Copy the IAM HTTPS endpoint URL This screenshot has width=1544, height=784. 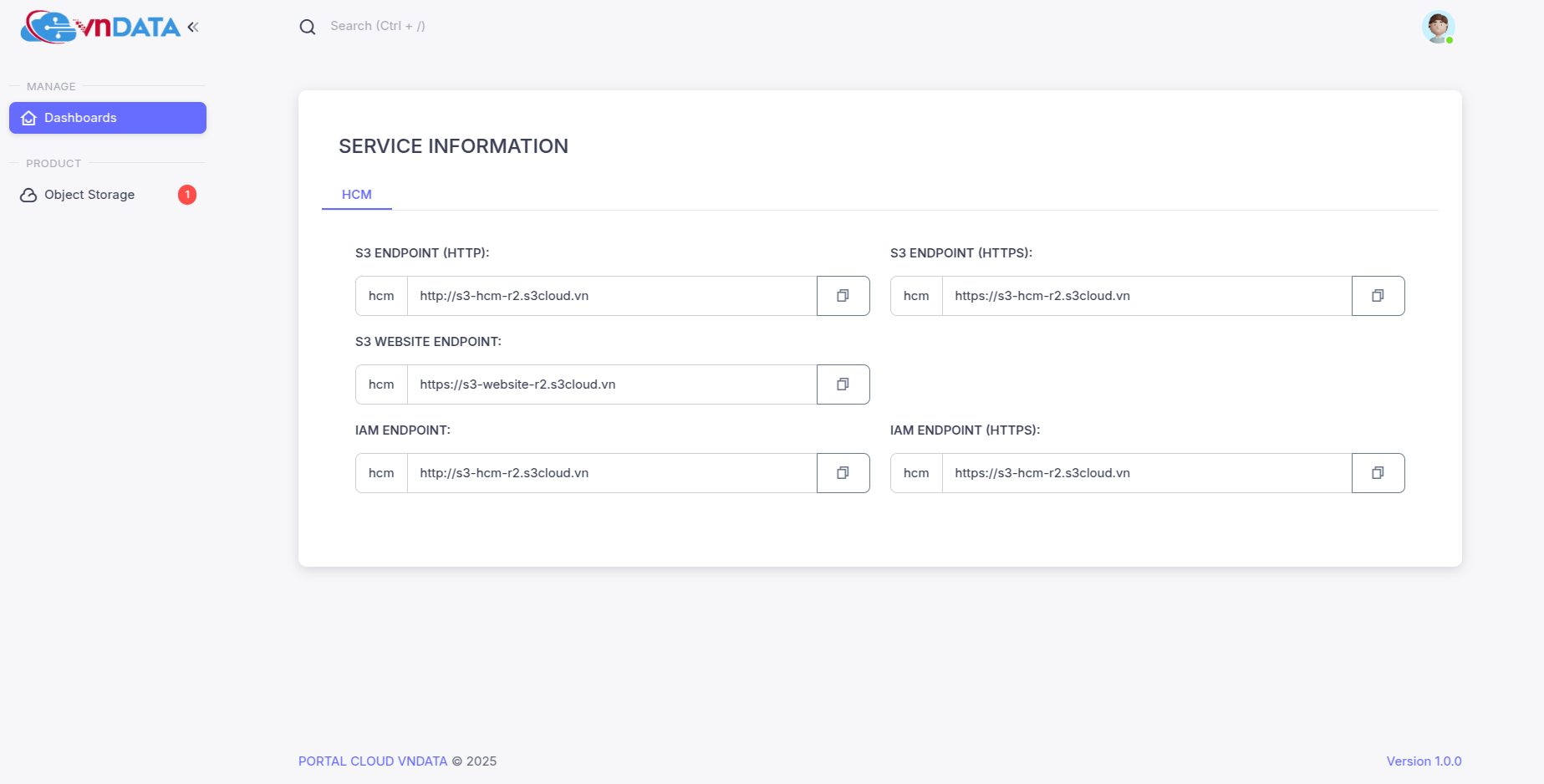point(1378,473)
